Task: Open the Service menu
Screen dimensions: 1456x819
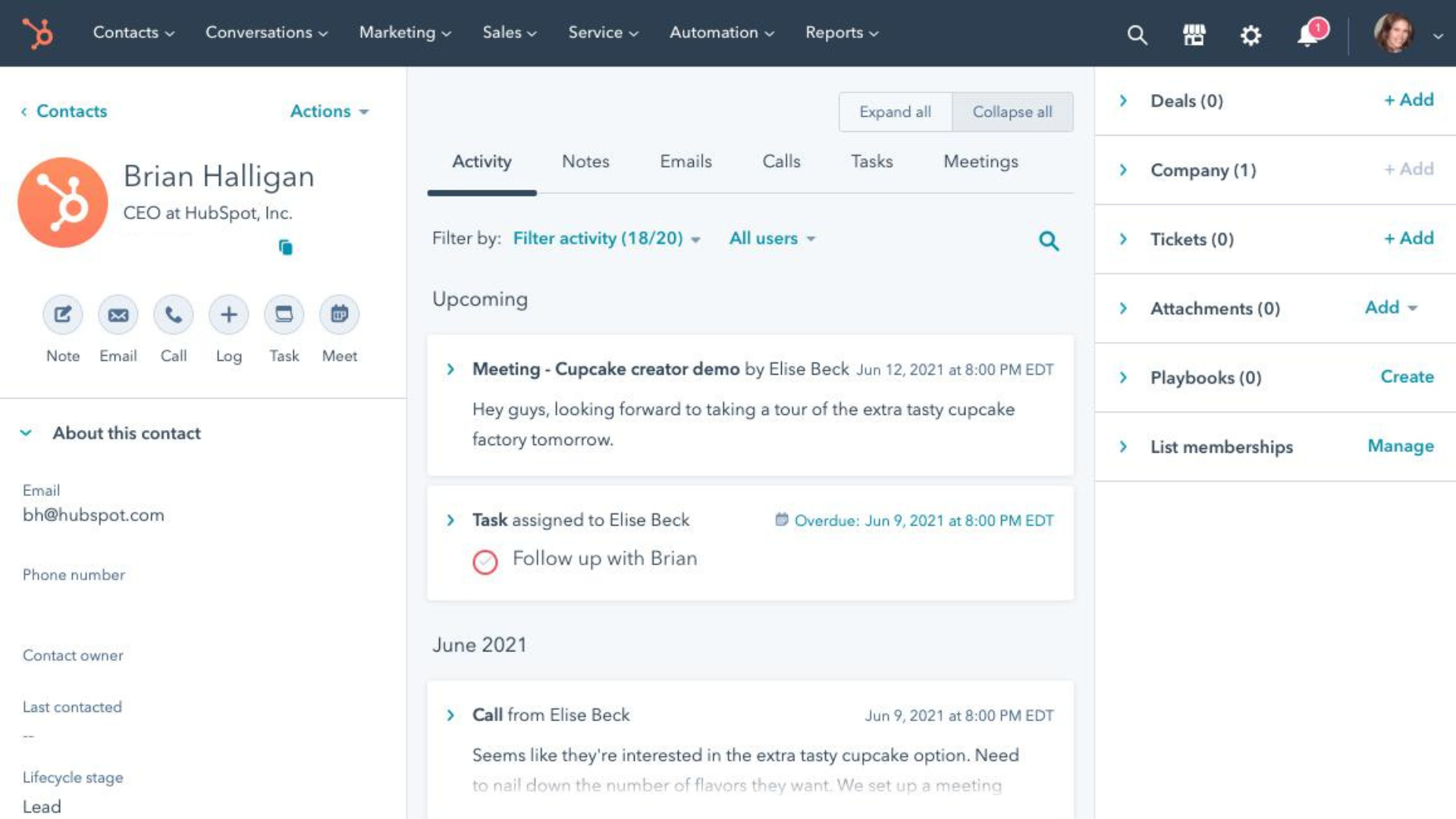Action: tap(603, 33)
